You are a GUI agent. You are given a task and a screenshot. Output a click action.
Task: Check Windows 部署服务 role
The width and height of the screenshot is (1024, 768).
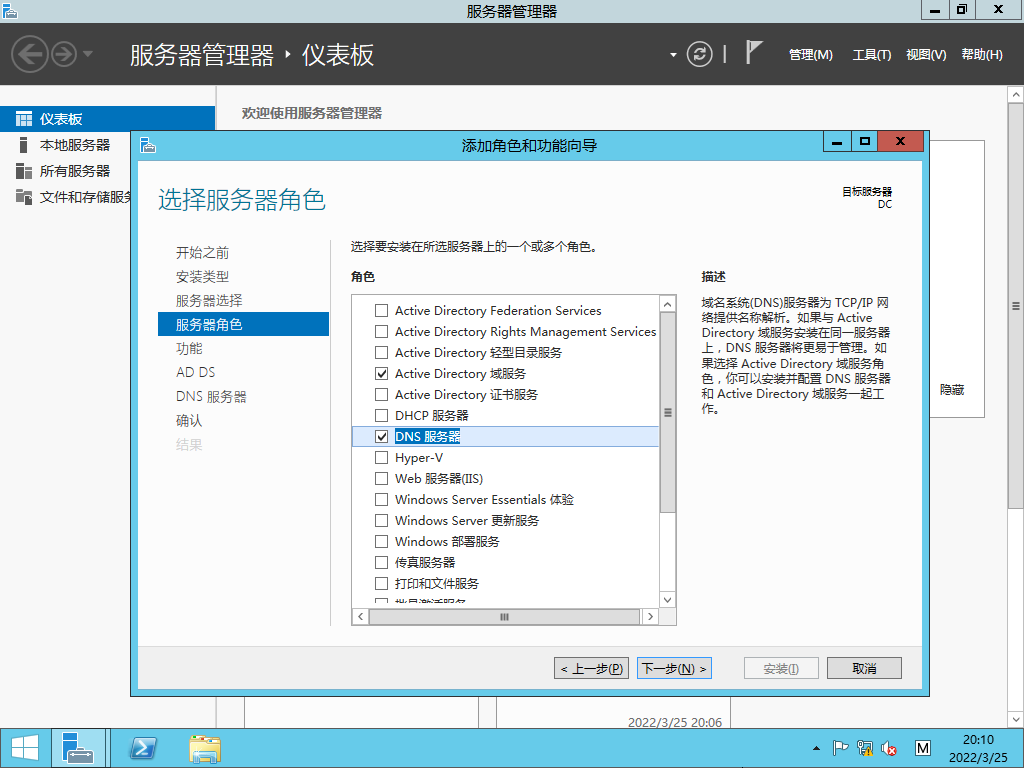coord(381,541)
